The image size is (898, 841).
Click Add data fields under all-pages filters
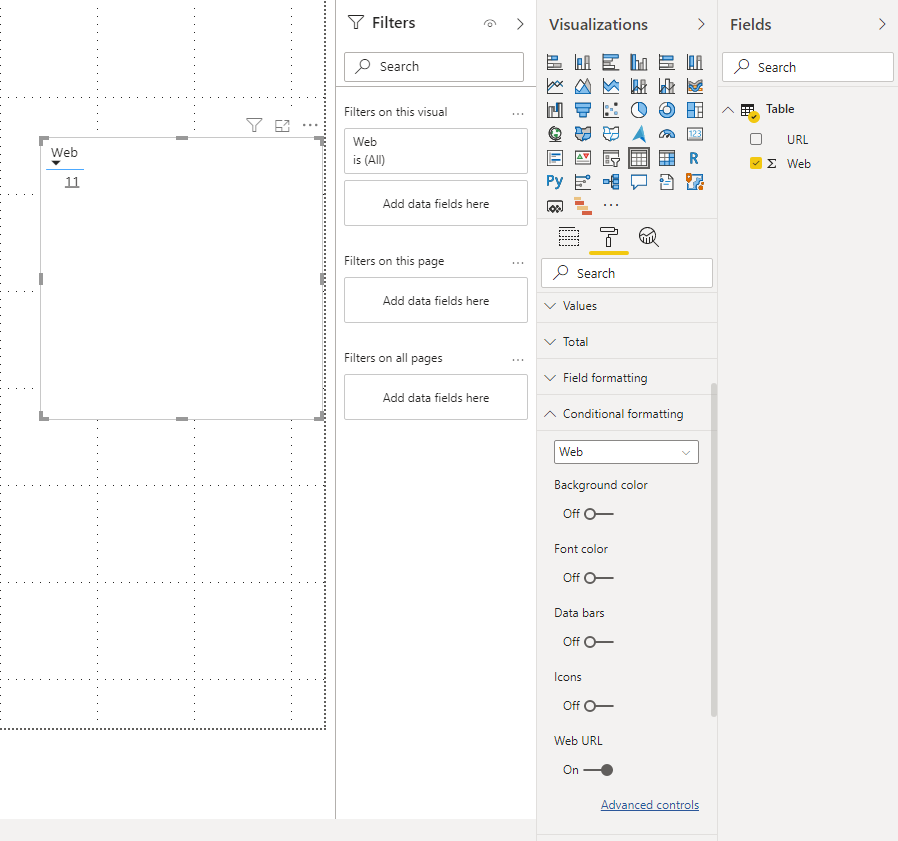[x=436, y=397]
